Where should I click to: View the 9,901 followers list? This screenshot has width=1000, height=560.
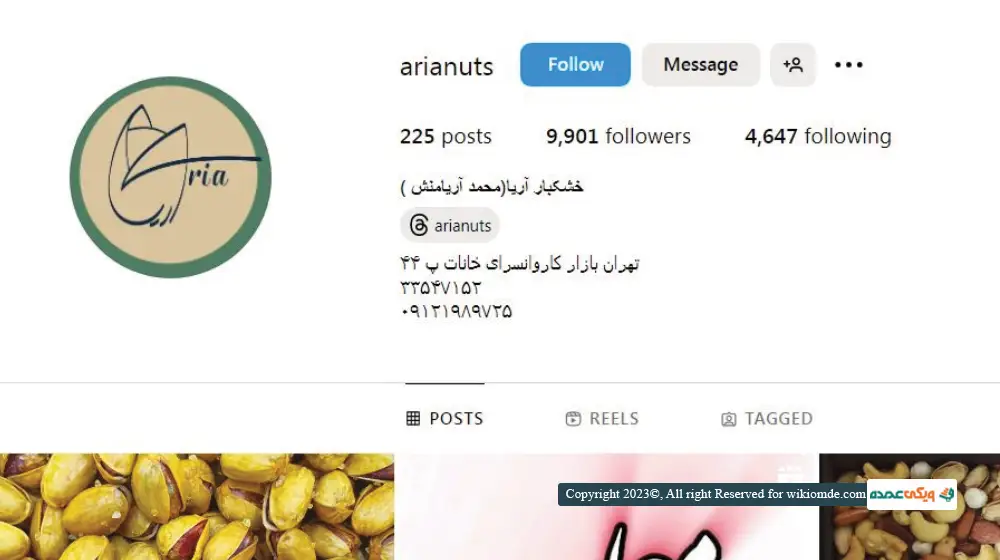coord(618,136)
